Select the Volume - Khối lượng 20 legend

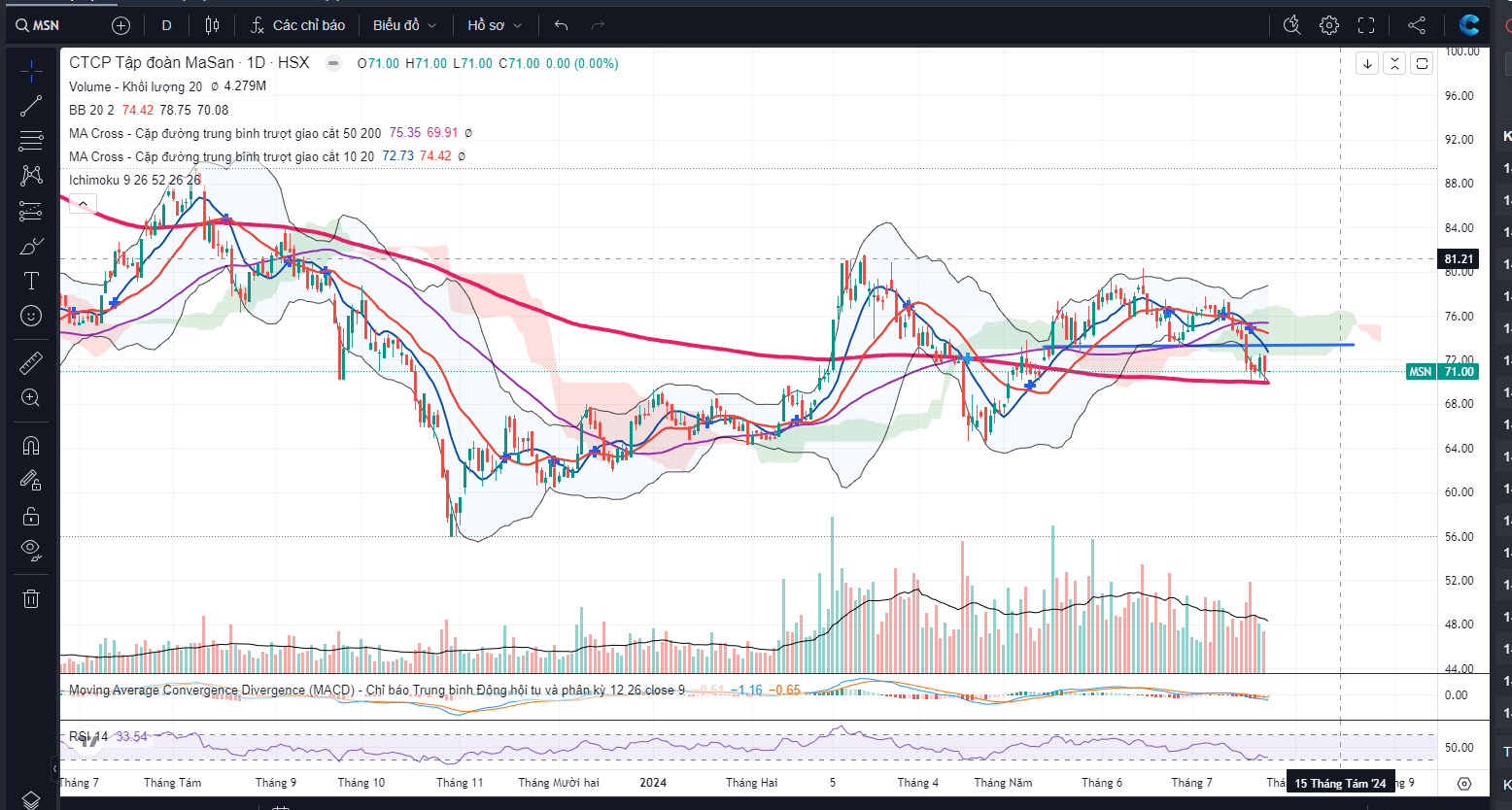click(x=136, y=86)
